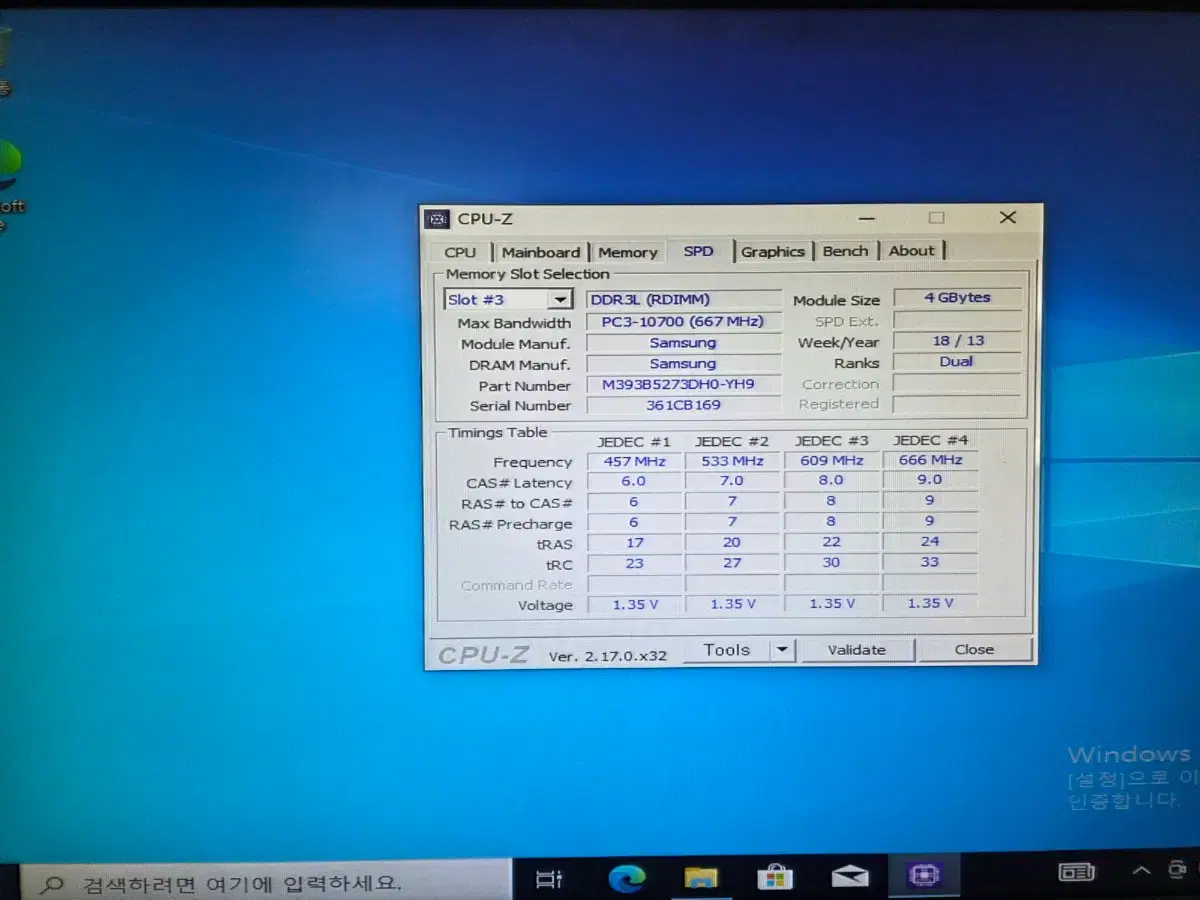Click the version text Ver. 2.17.0.x32
1200x900 pixels.
pyautogui.click(x=609, y=657)
